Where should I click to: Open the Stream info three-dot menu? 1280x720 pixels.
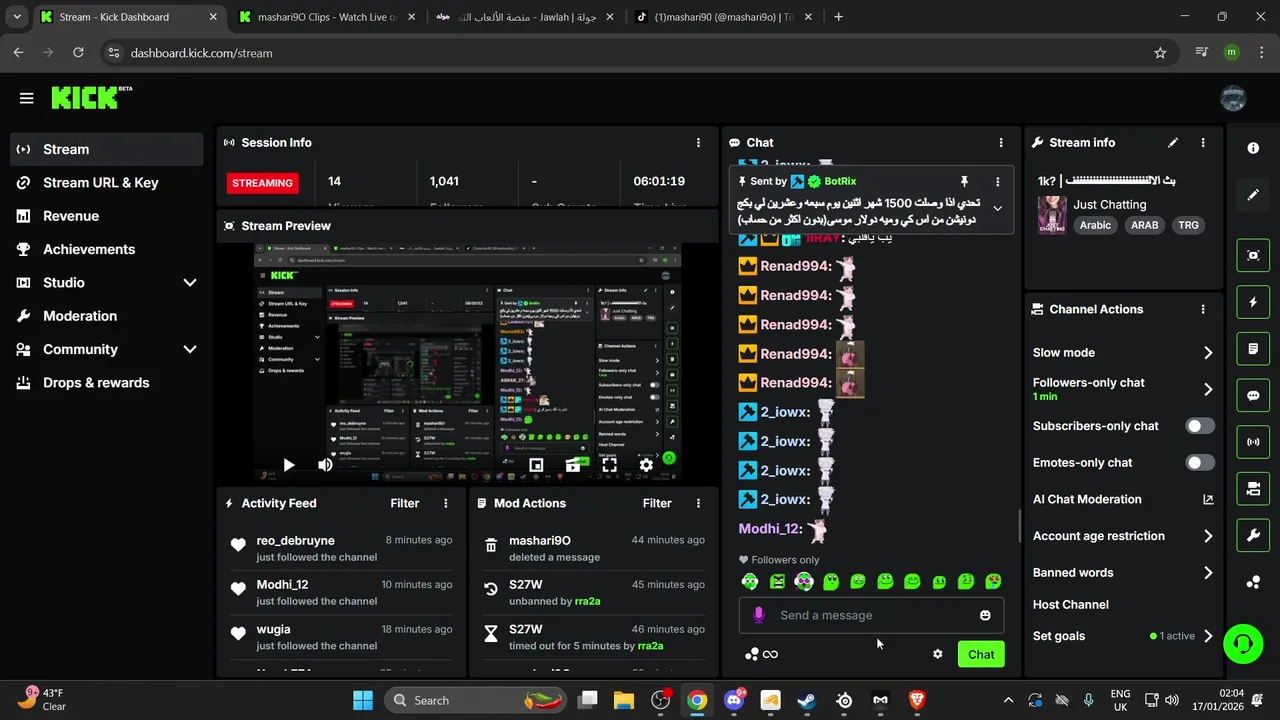point(1203,143)
